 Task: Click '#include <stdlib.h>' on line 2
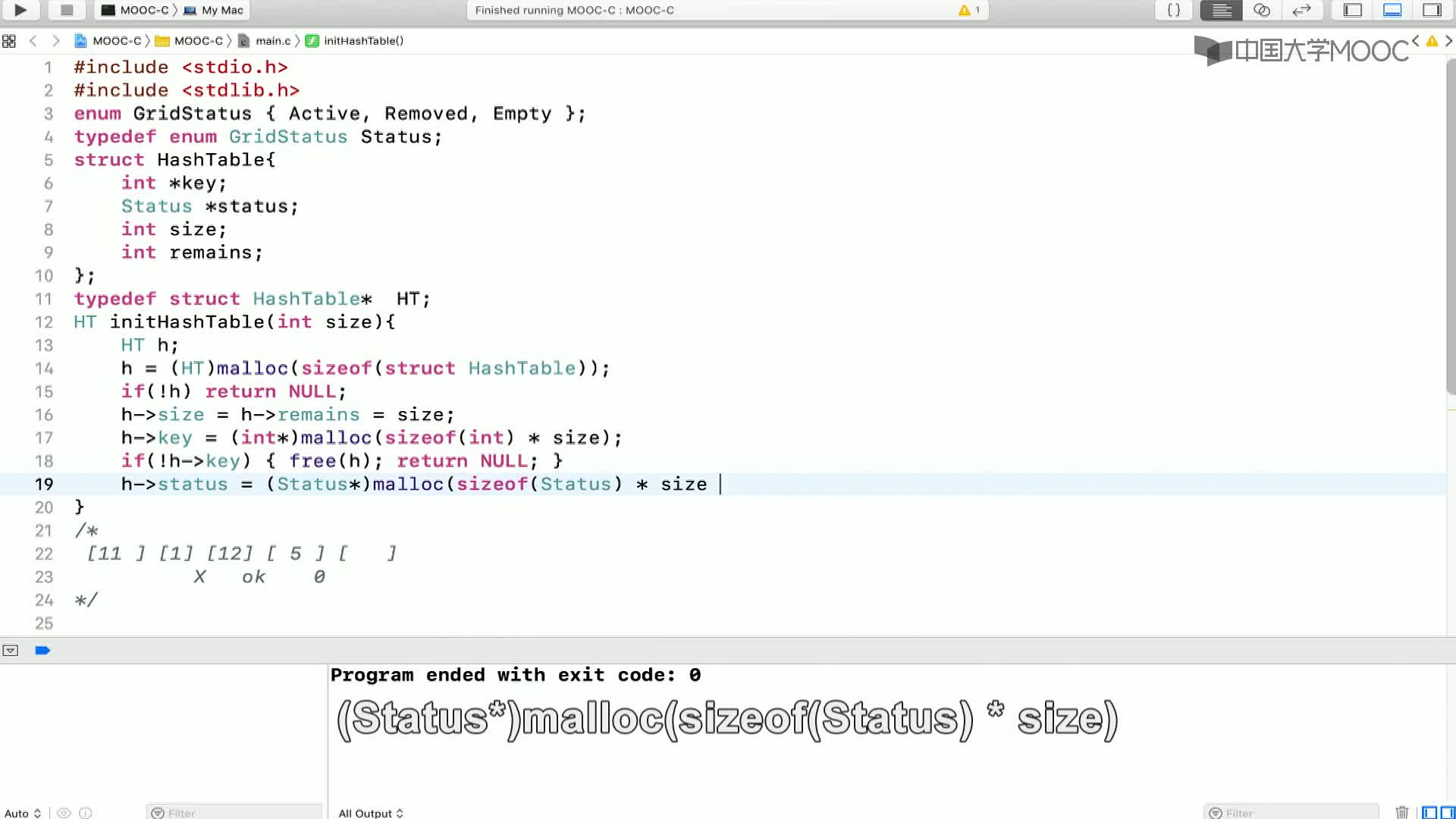tap(187, 90)
